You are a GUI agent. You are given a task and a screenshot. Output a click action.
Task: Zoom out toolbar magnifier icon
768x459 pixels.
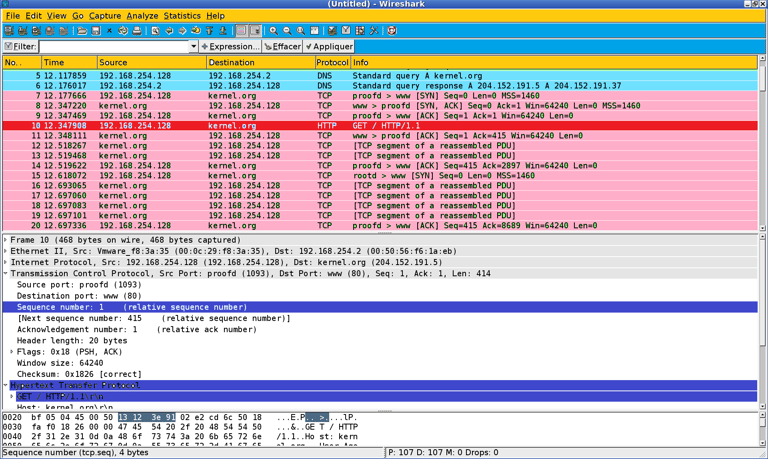(287, 31)
